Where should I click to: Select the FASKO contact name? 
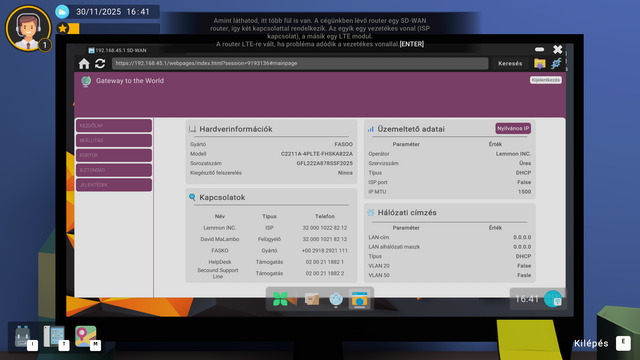coord(220,251)
